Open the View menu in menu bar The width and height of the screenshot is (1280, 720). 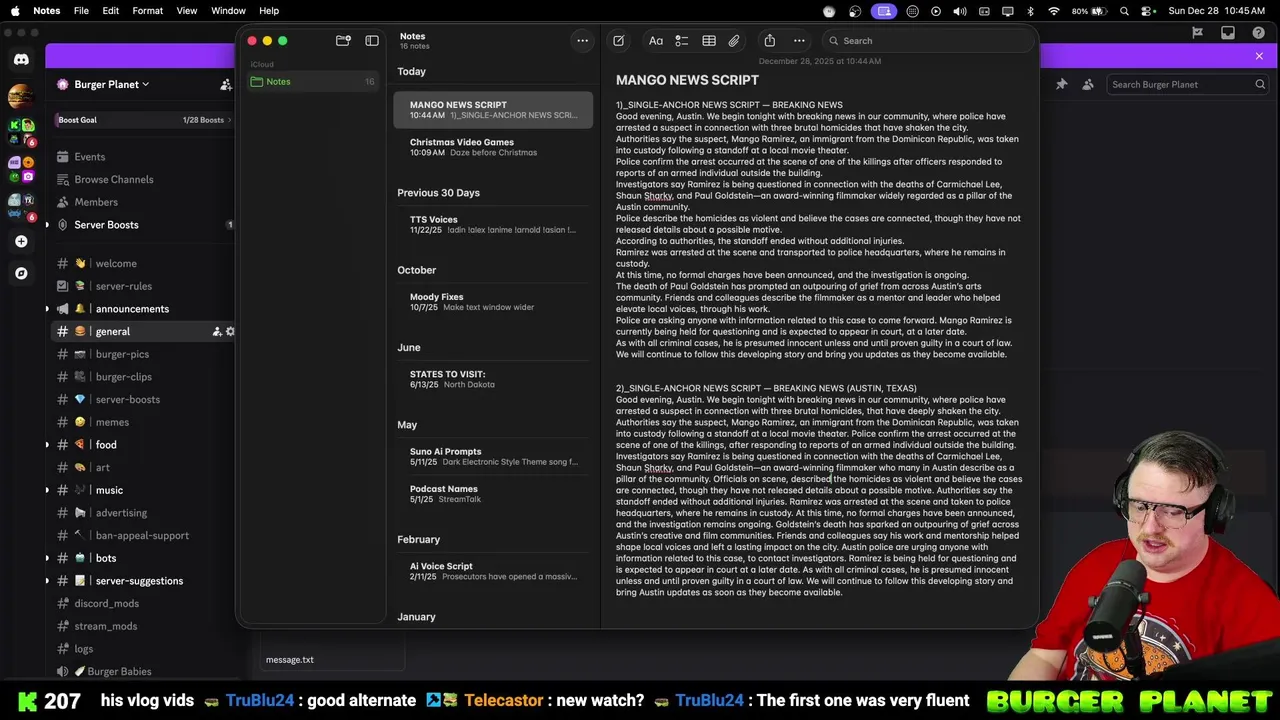187,11
